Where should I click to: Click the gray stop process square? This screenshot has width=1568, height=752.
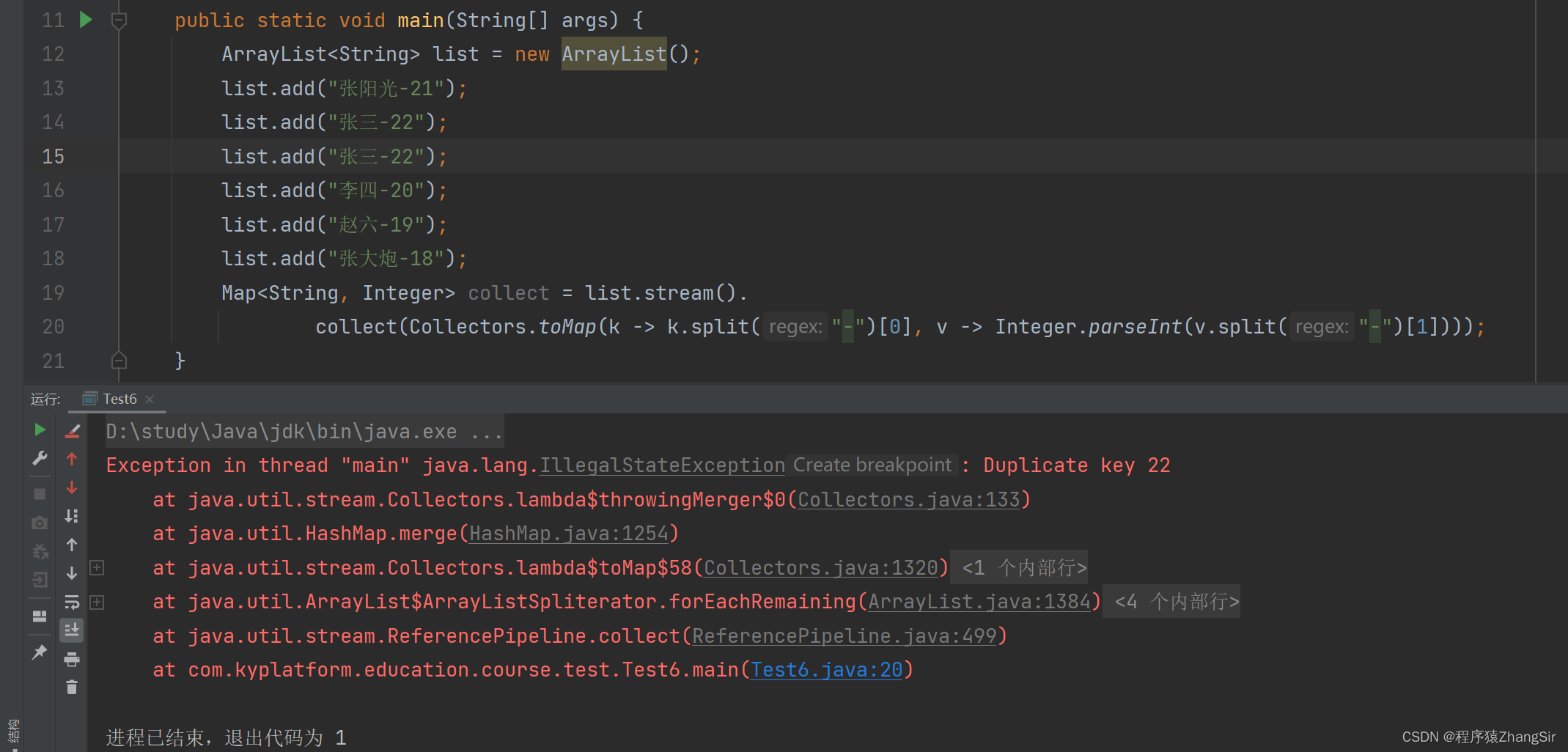coord(40,494)
